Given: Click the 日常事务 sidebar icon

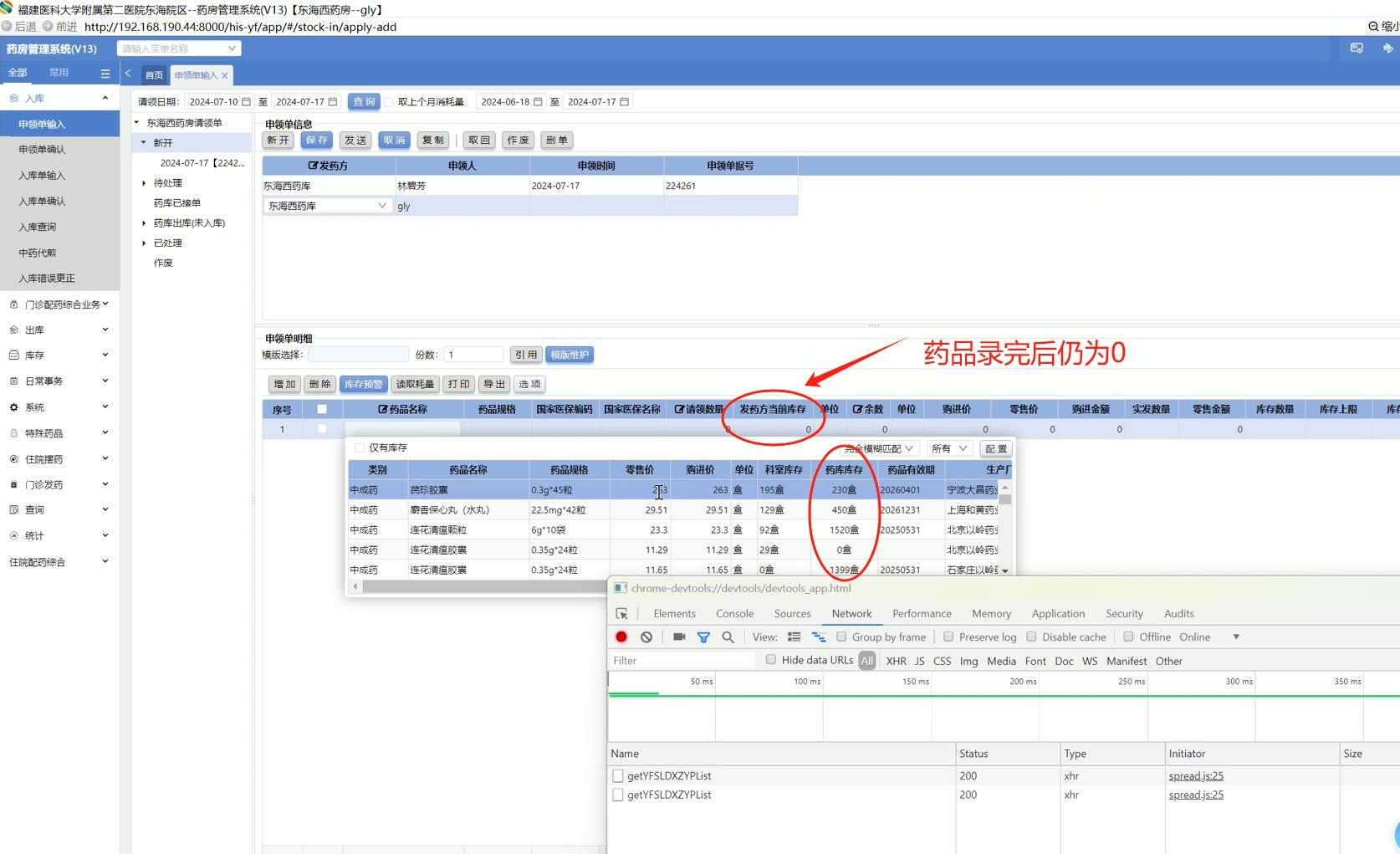Looking at the screenshot, I should click(x=13, y=381).
